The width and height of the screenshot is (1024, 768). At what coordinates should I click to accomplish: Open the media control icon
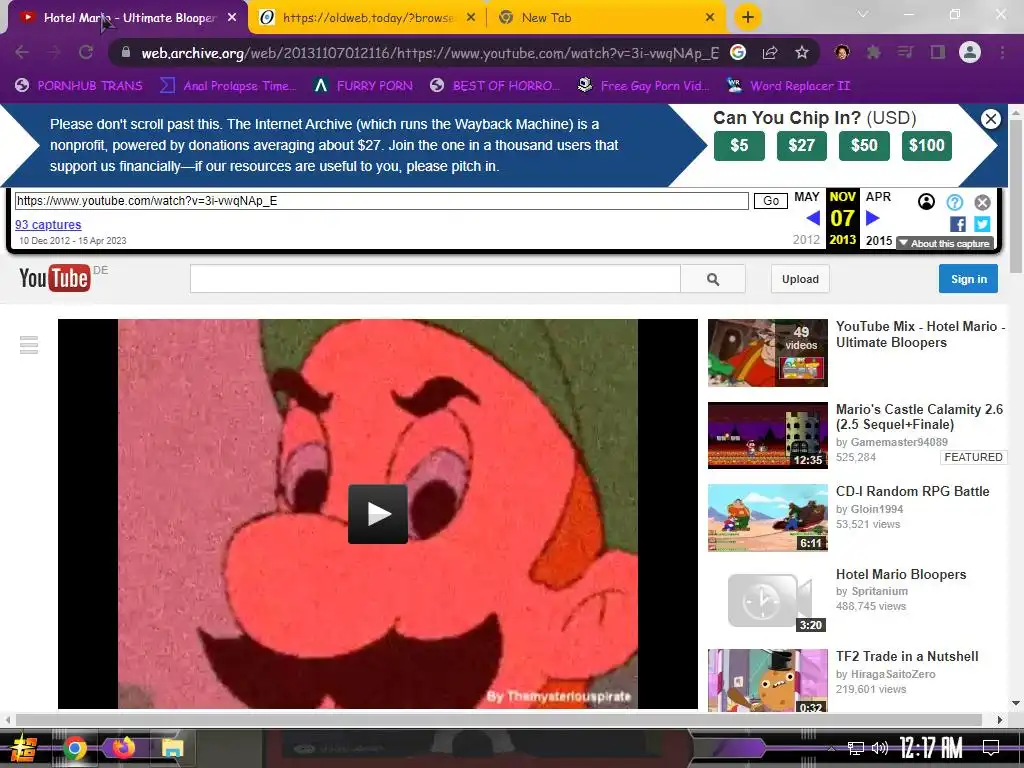click(x=905, y=52)
